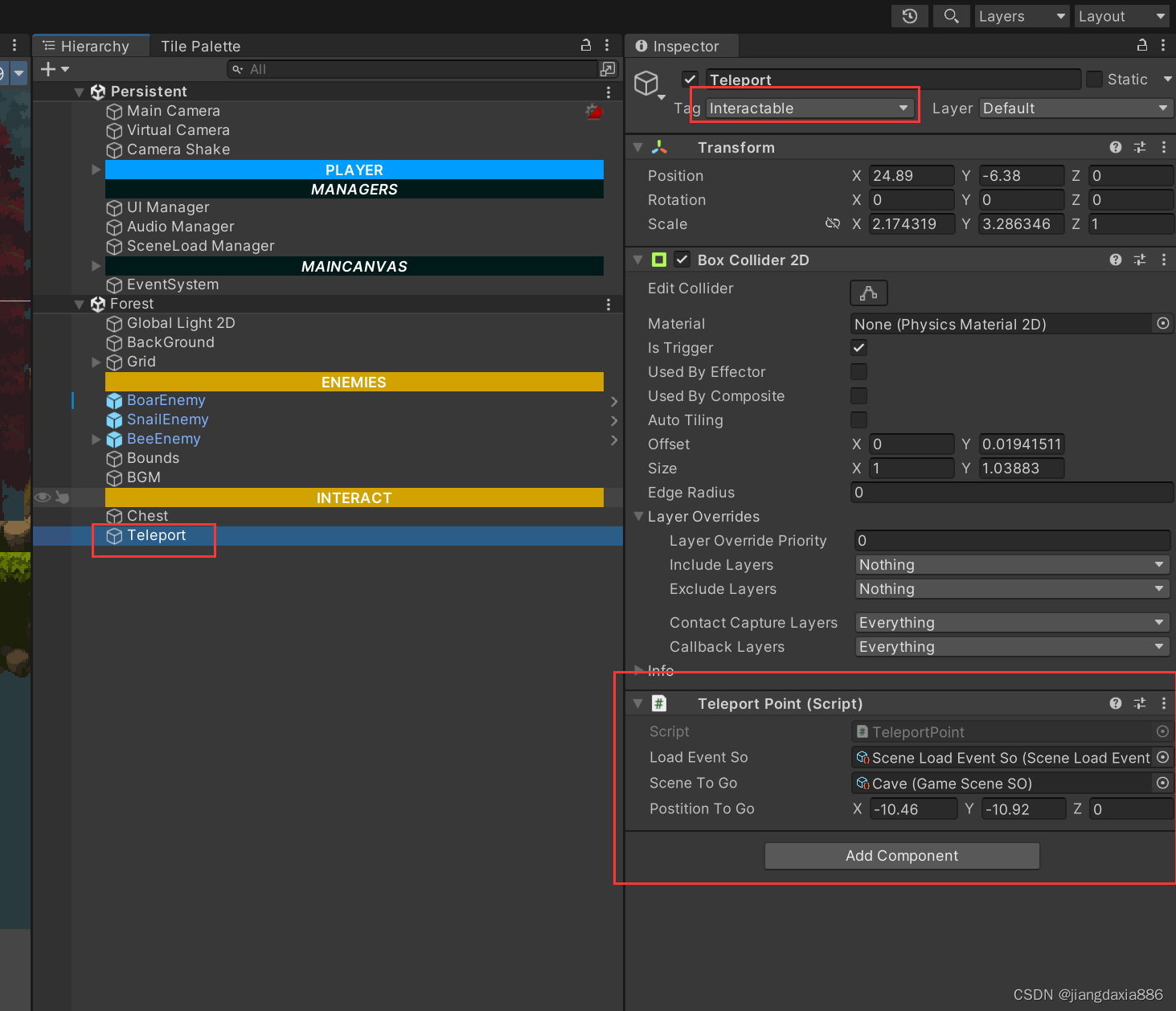
Task: Toggle the Used By Effector checkbox
Action: coord(858,372)
